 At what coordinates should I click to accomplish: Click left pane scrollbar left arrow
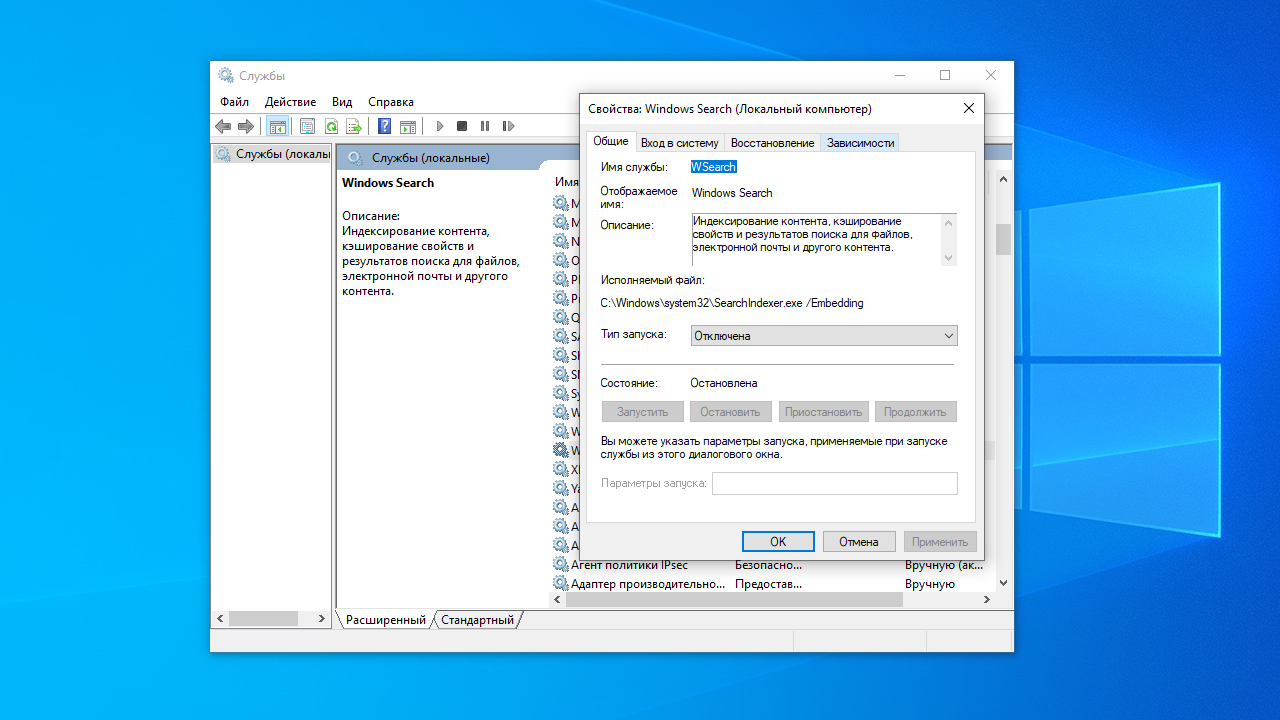[221, 620]
